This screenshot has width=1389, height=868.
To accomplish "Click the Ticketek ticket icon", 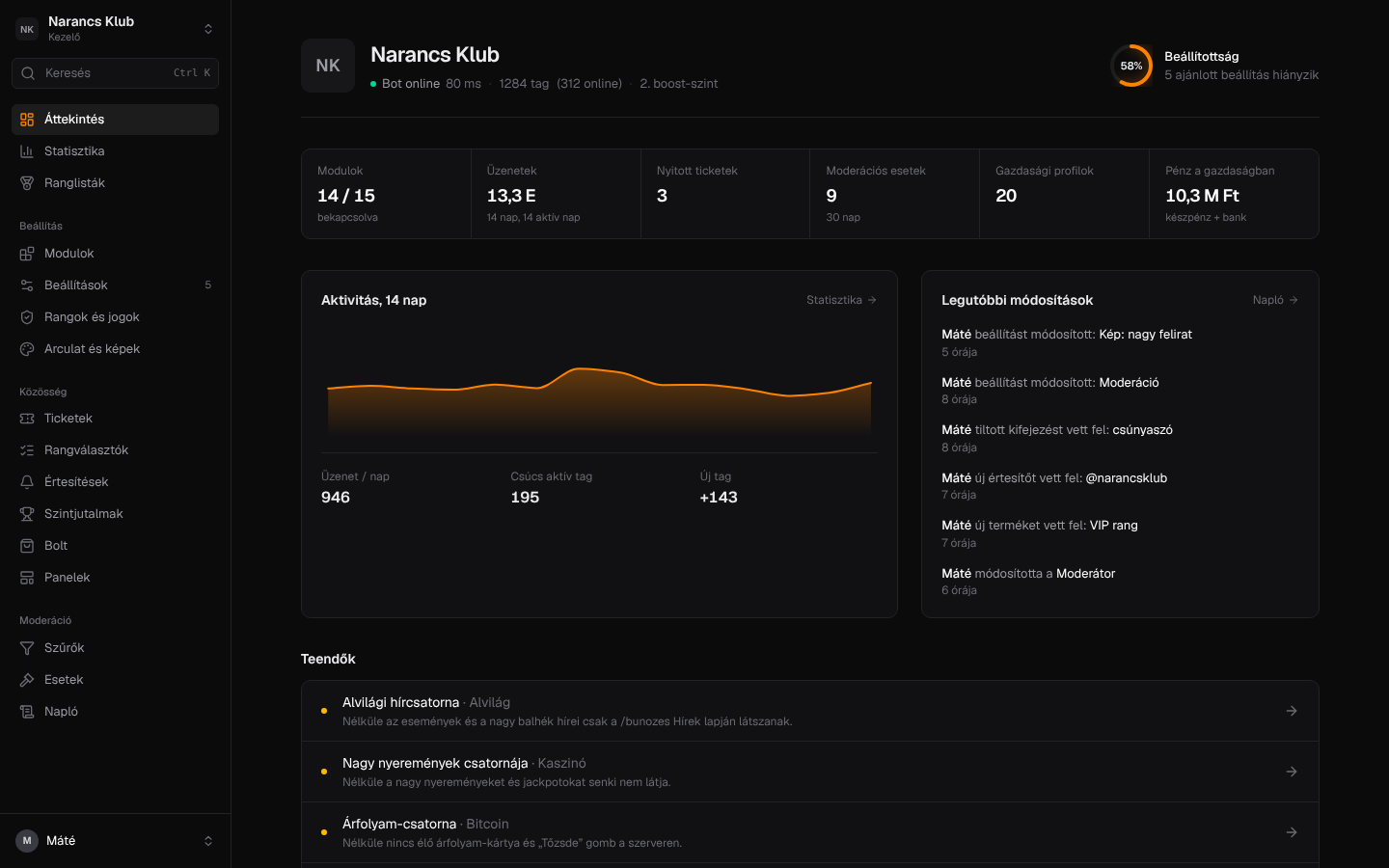I will [x=27, y=419].
